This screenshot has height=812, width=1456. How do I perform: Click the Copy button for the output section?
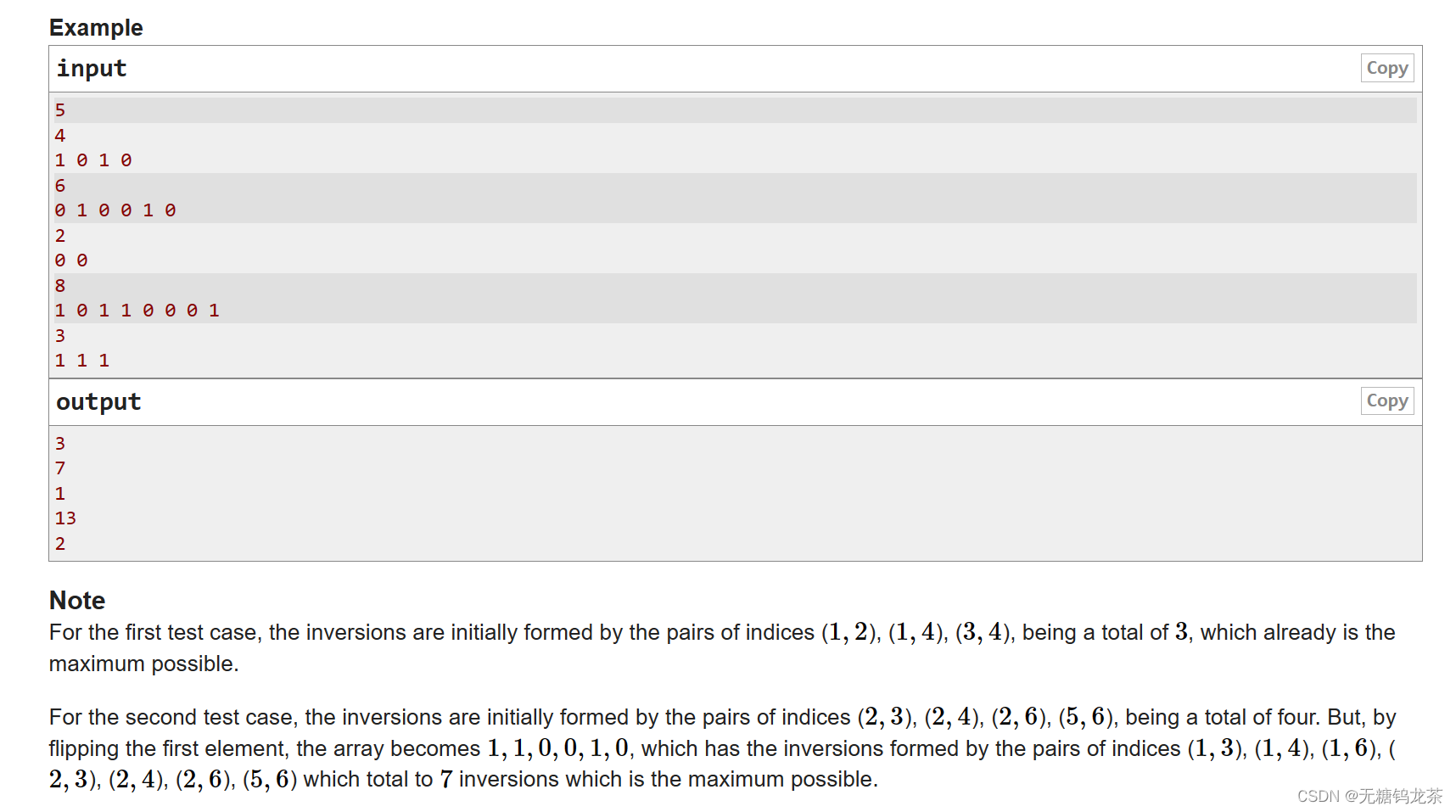click(1386, 400)
